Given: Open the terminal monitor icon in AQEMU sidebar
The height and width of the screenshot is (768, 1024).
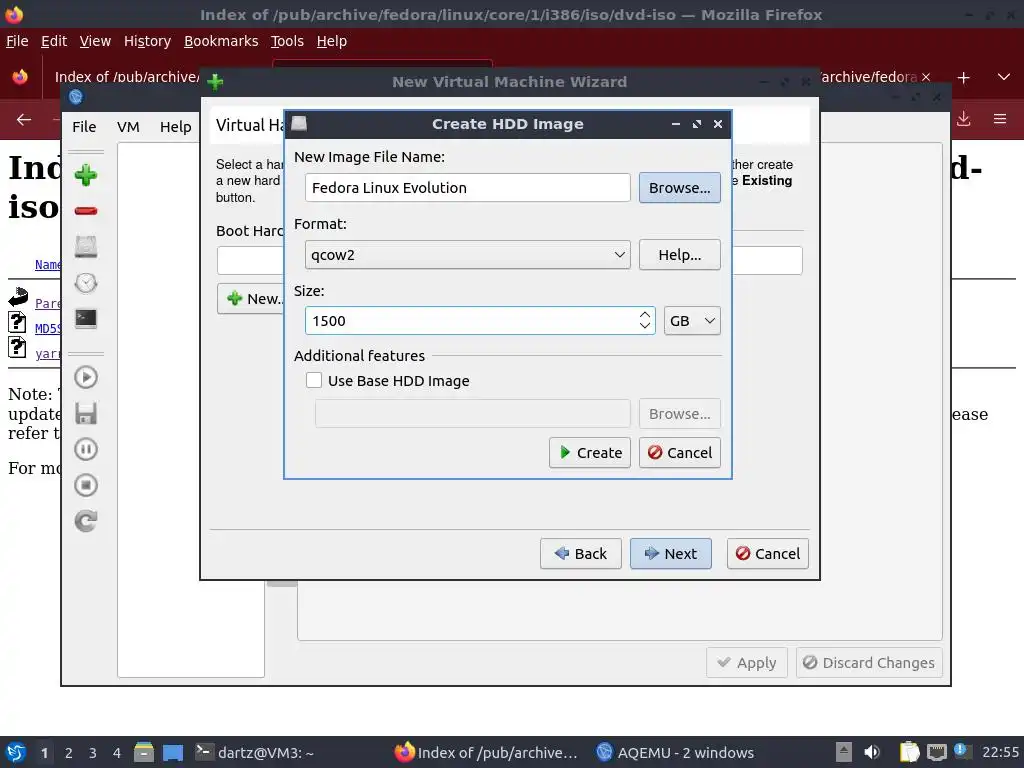Looking at the screenshot, I should point(86,318).
